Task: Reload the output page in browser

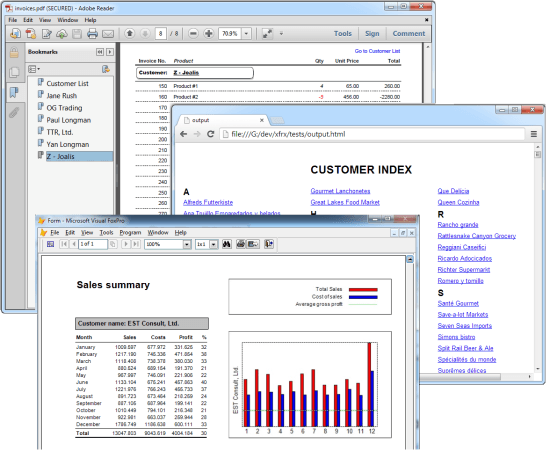Action: point(210,134)
